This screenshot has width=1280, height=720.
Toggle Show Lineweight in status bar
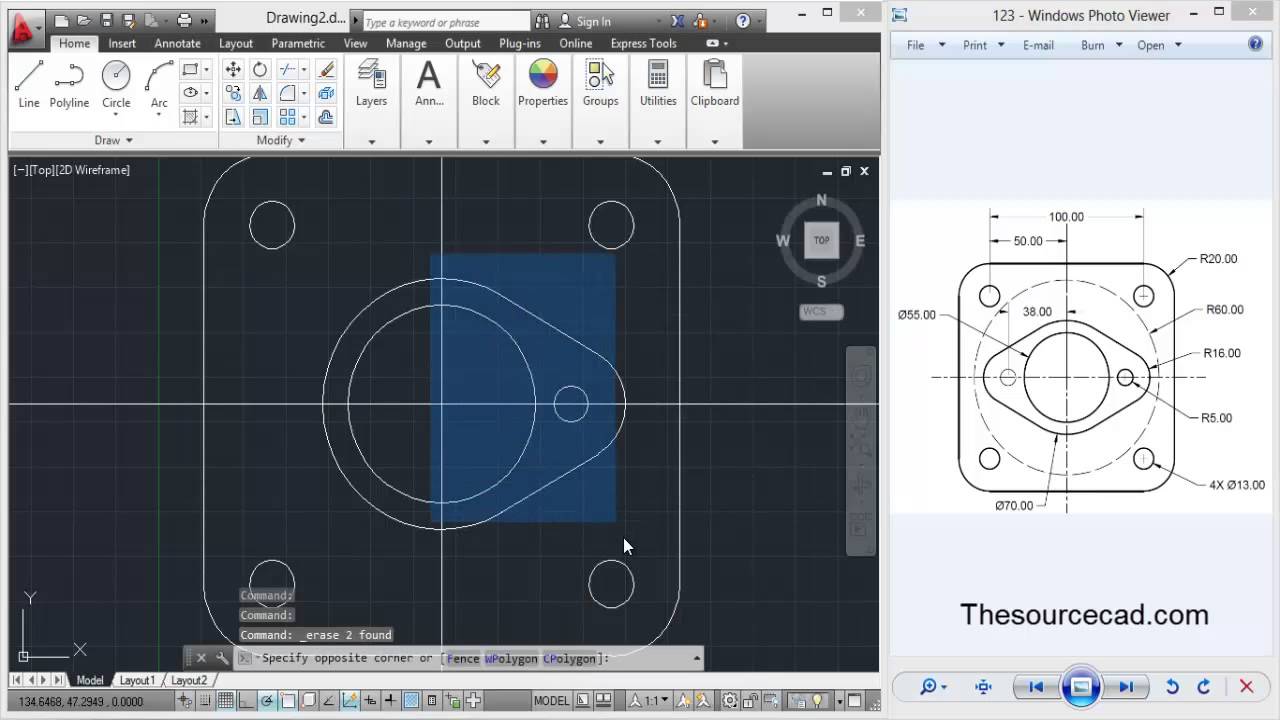(x=390, y=701)
